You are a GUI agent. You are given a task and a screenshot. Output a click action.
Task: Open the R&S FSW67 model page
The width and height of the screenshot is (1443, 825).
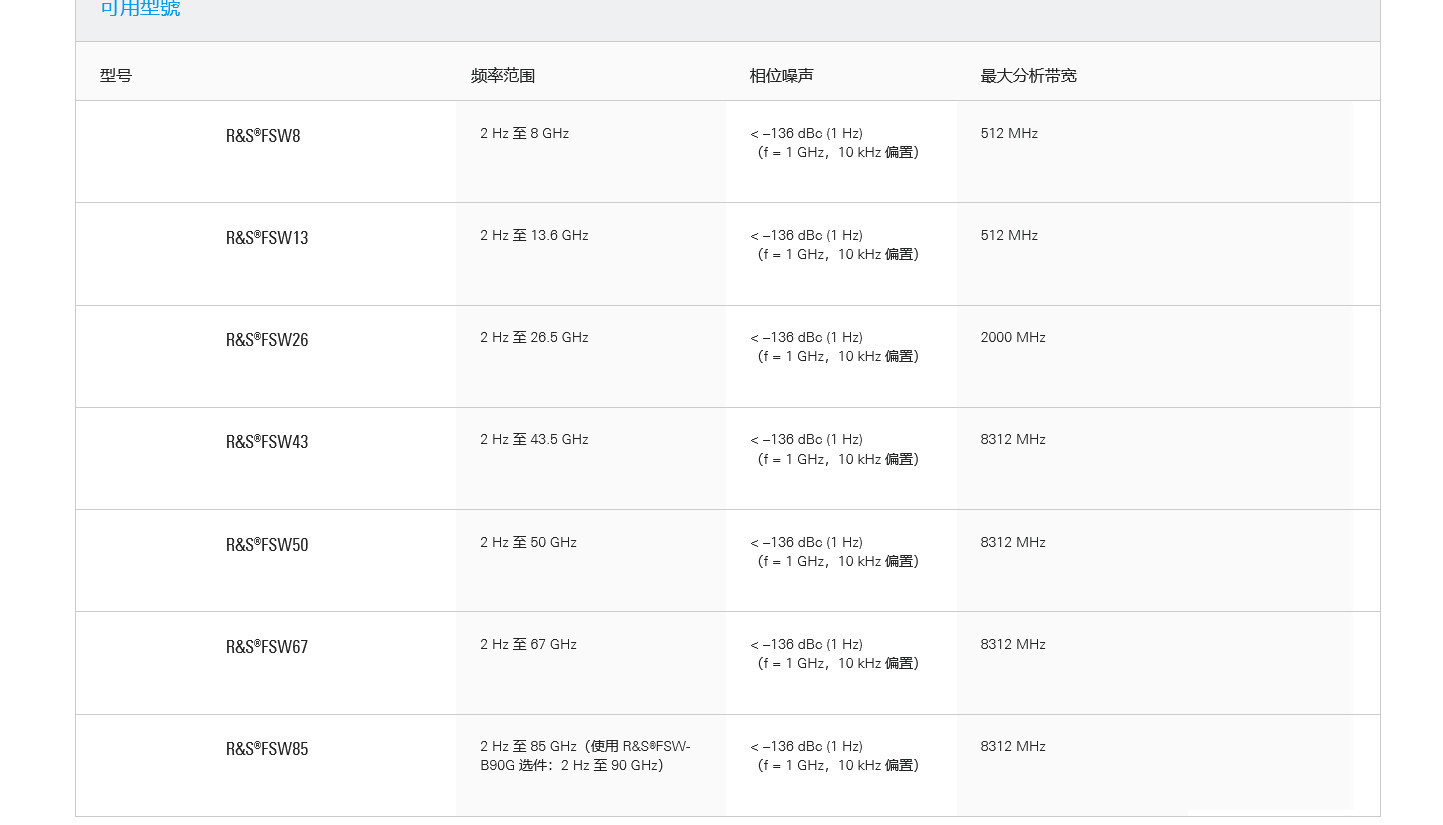point(267,647)
